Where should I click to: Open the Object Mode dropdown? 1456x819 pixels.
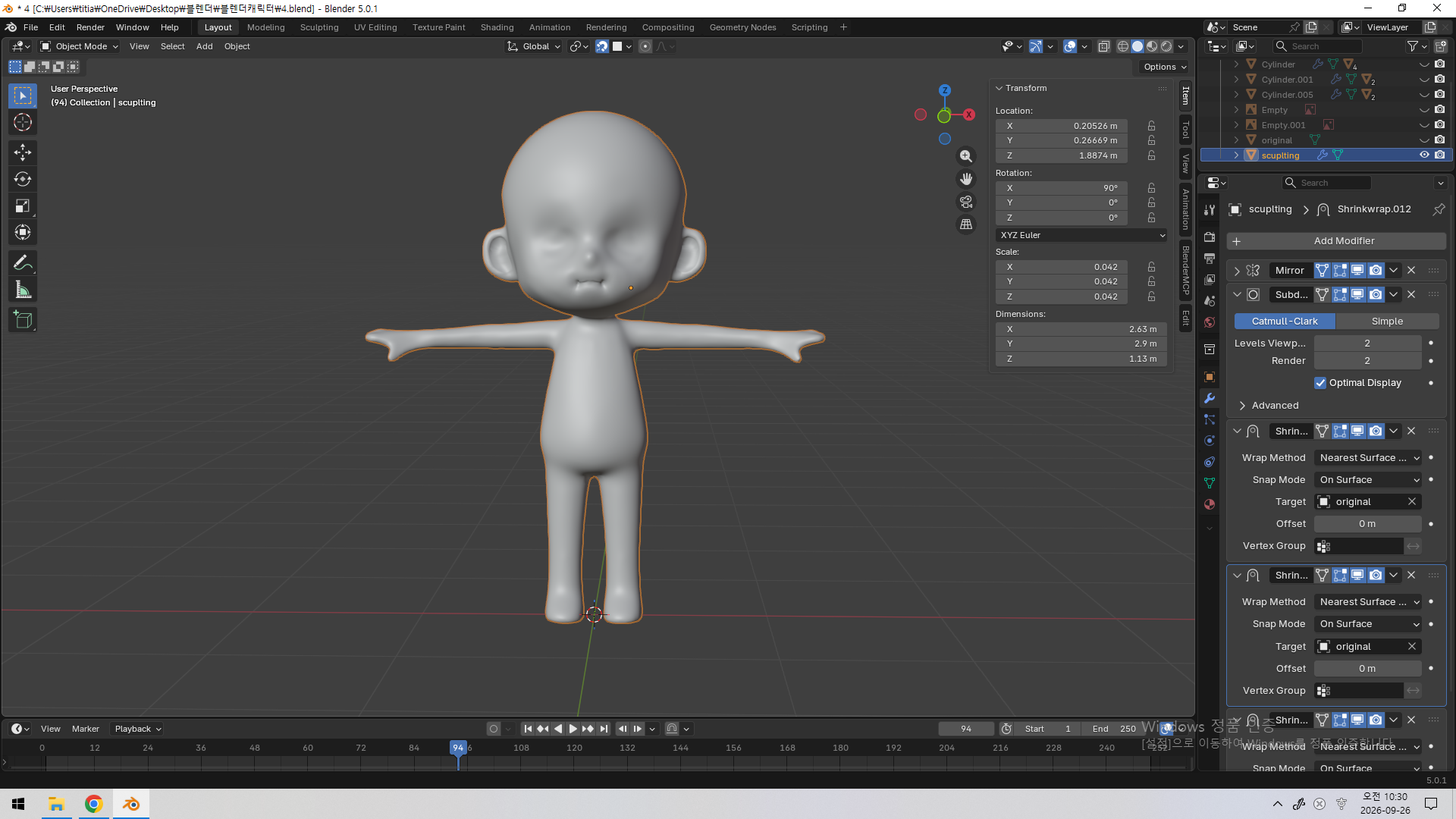coord(80,46)
